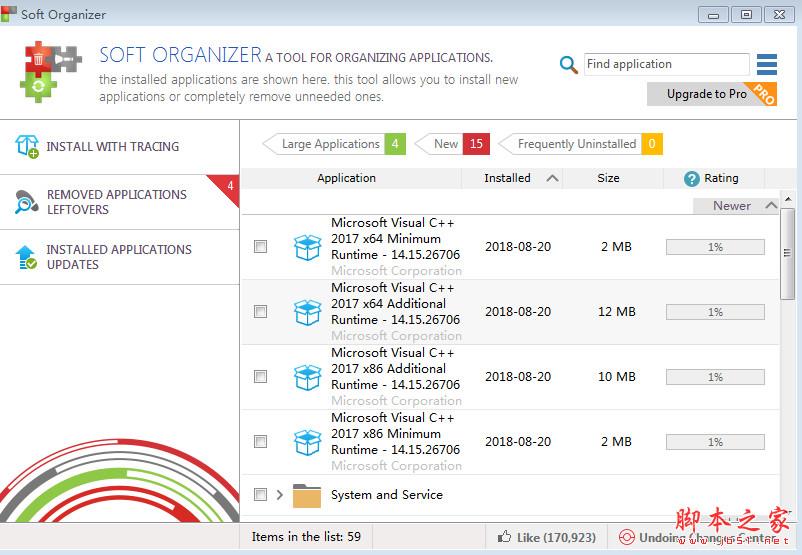Viewport: 802px width, 555px height.
Task: Click the Find application search field
Action: pos(666,64)
